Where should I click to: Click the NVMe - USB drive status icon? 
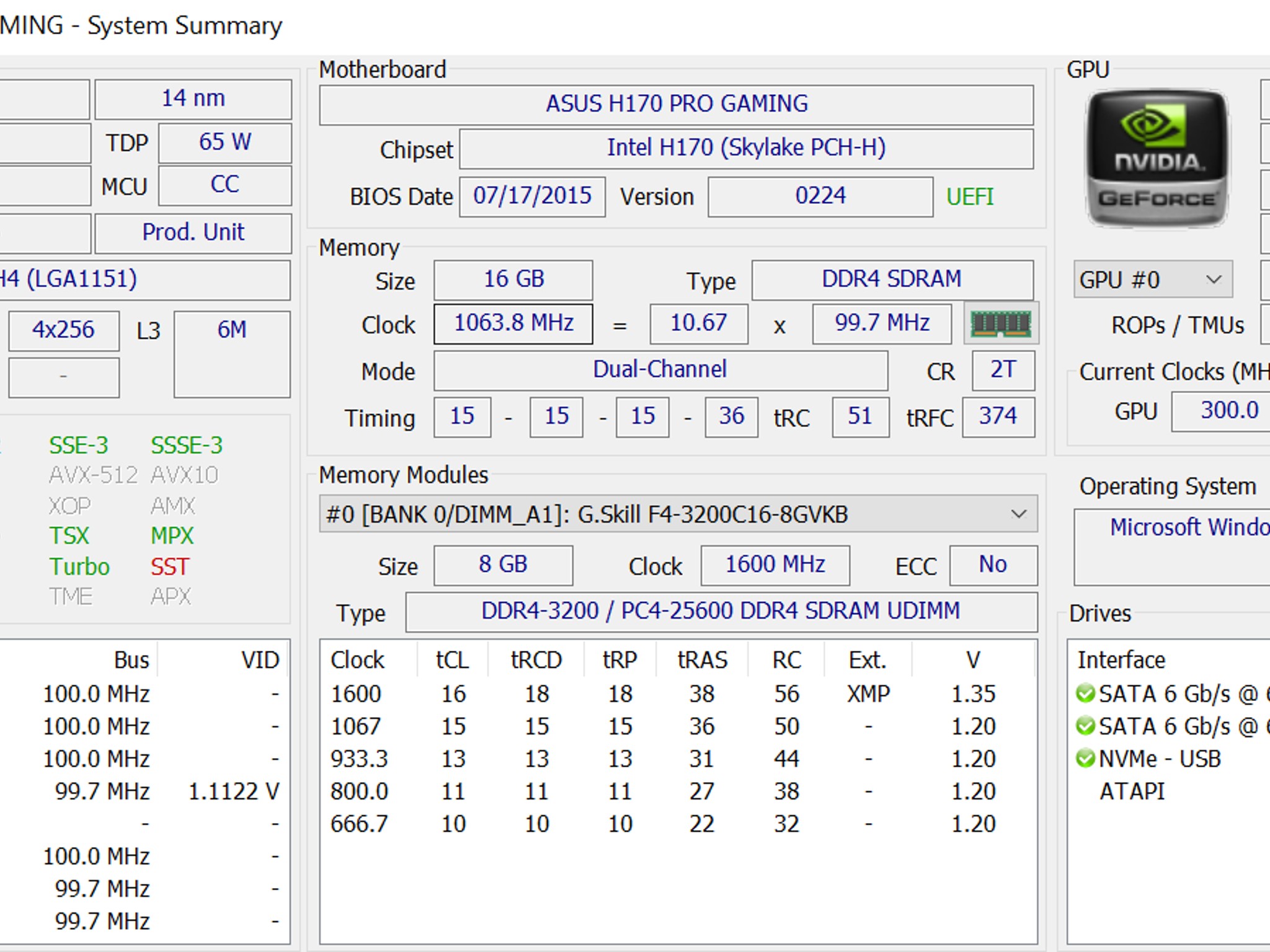click(1085, 758)
